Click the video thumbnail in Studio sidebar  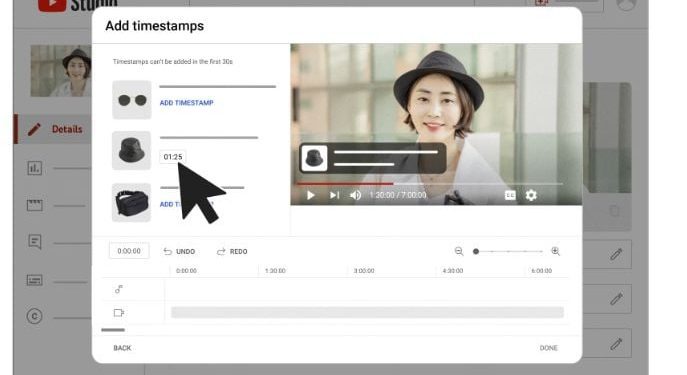click(x=61, y=71)
